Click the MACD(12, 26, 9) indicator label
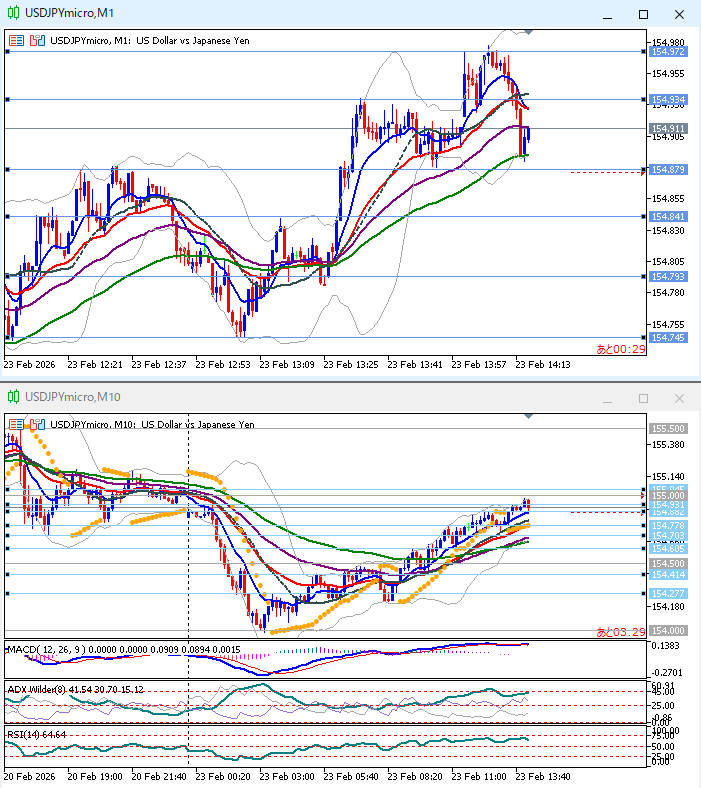The height and width of the screenshot is (788, 701). (40, 650)
